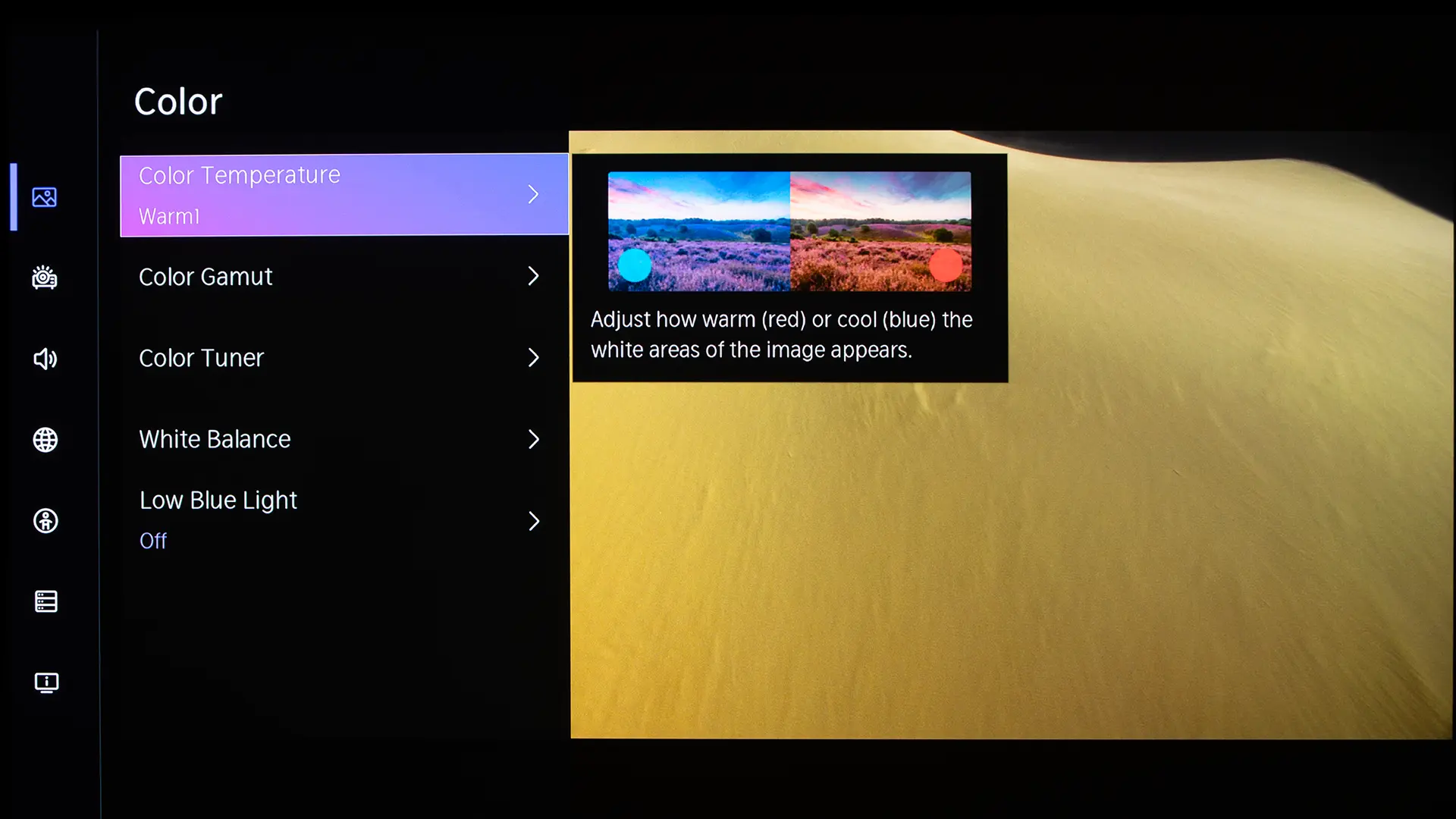The height and width of the screenshot is (819, 1456).
Task: Click the Warm1 value label
Action: 169,217
